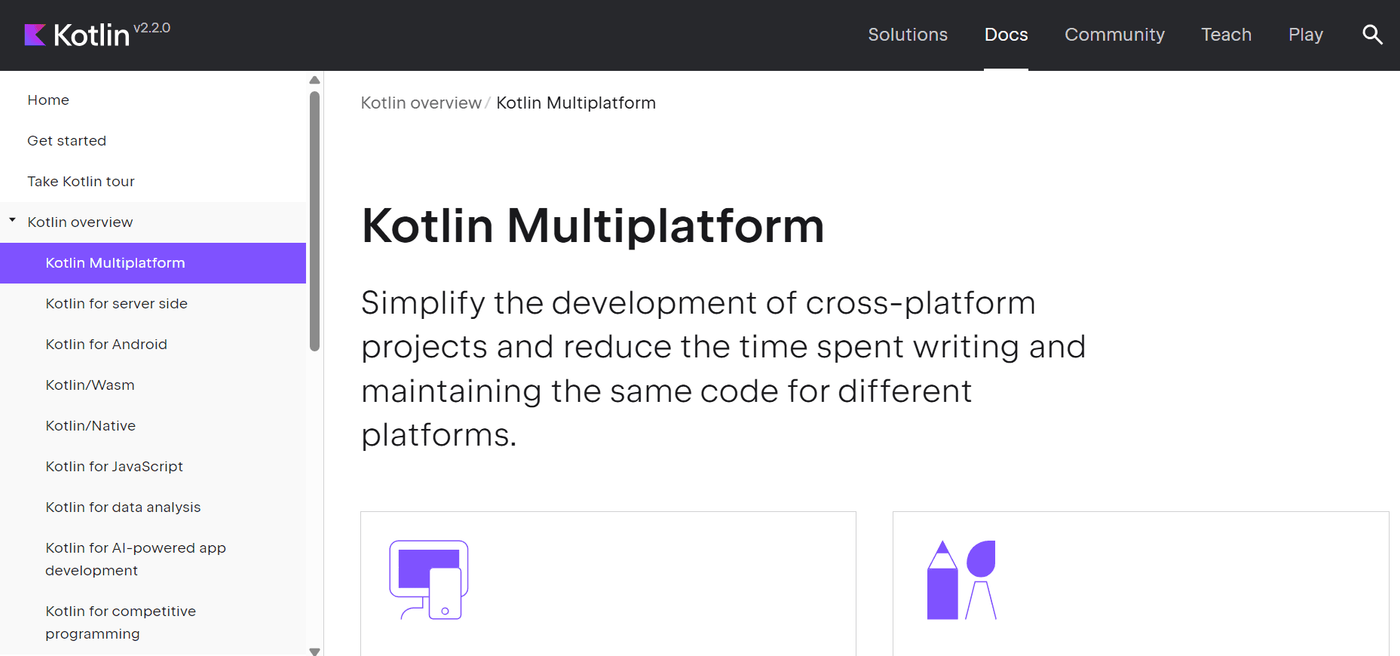Viewport: 1400px width, 656px height.
Task: Click the pencil and brush design icon
Action: (961, 580)
